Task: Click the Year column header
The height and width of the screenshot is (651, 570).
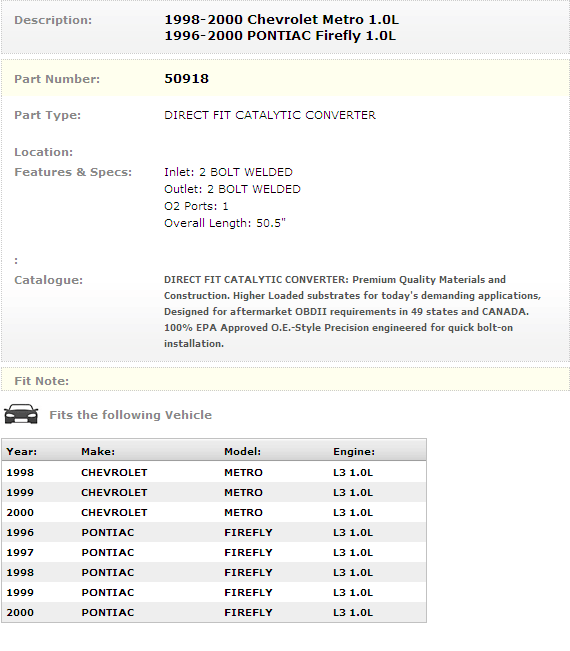Action: point(22,451)
